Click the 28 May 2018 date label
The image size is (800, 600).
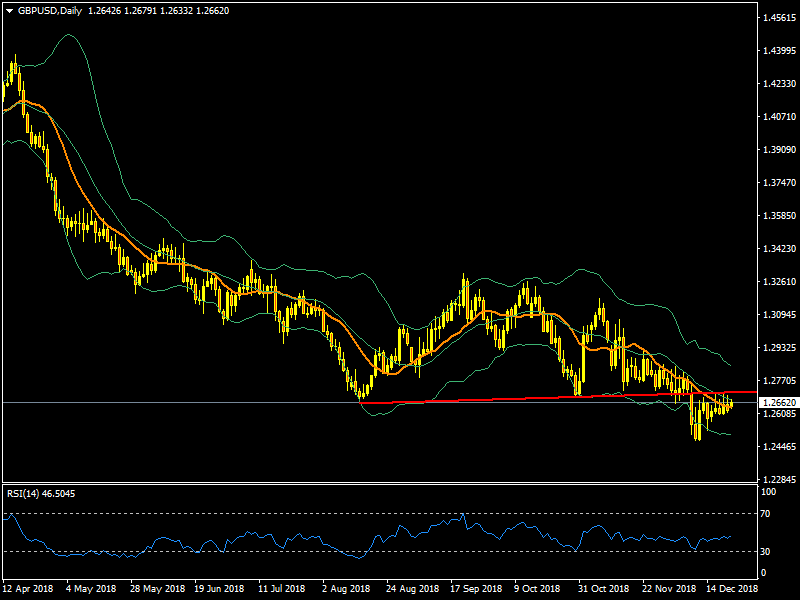(x=157, y=590)
